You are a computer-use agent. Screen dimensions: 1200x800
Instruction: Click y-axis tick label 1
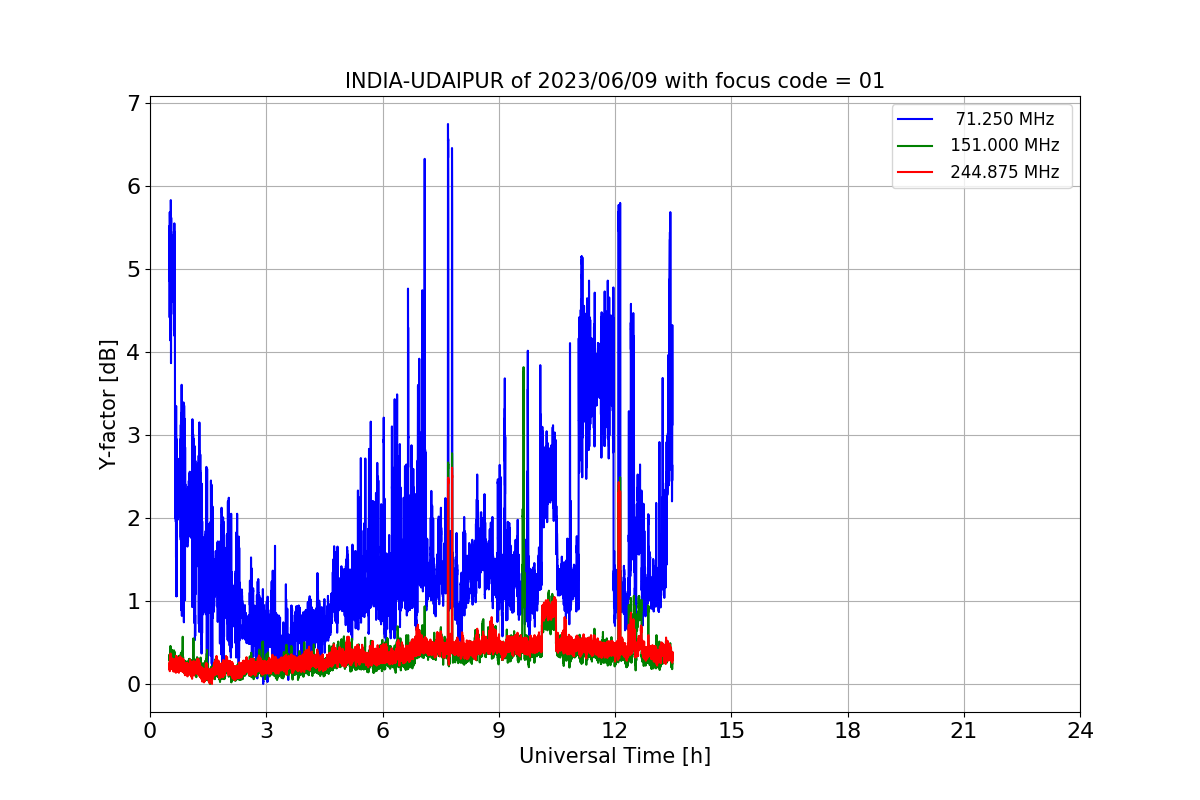click(x=133, y=602)
